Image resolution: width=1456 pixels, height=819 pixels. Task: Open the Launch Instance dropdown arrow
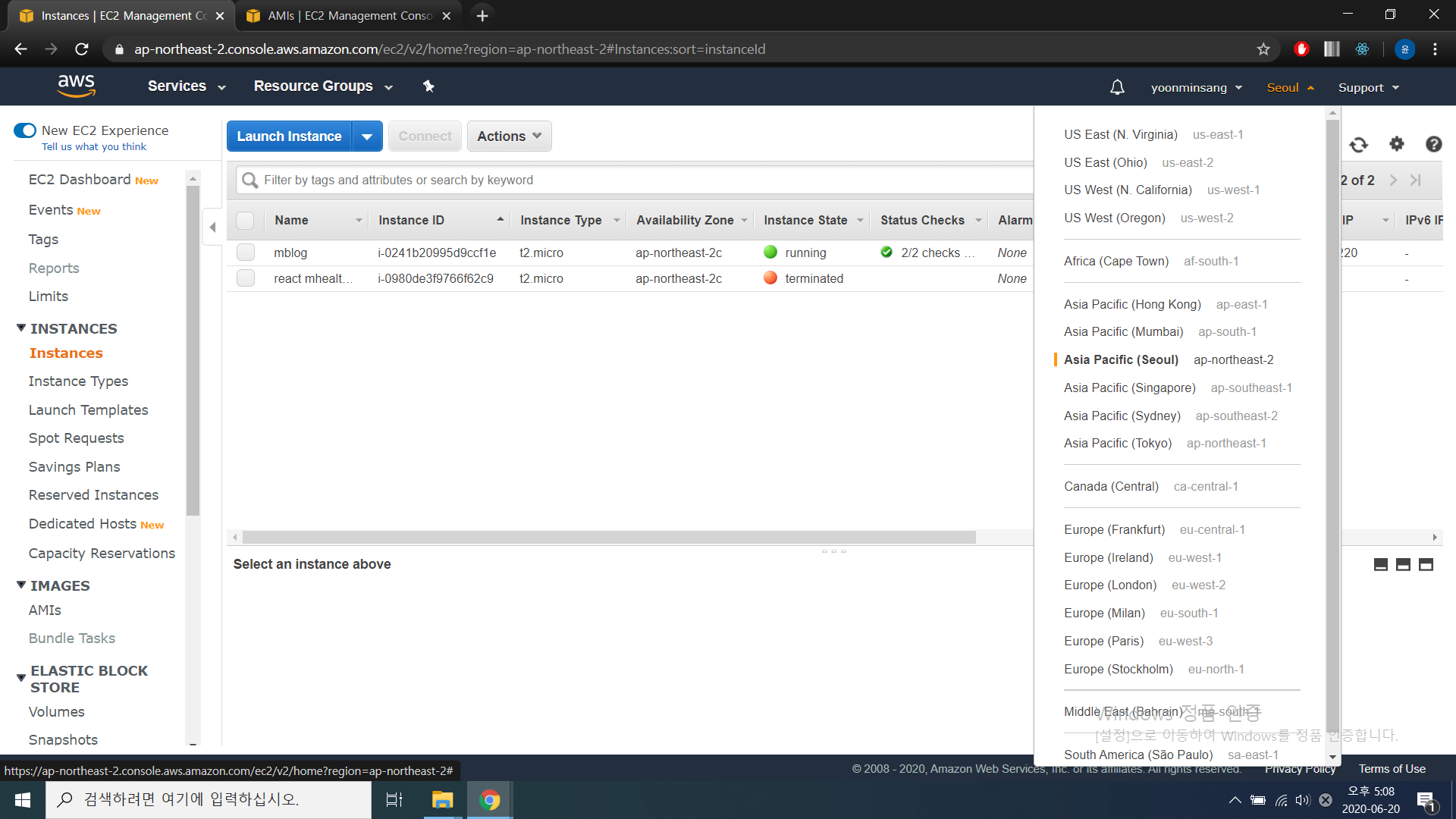click(367, 136)
